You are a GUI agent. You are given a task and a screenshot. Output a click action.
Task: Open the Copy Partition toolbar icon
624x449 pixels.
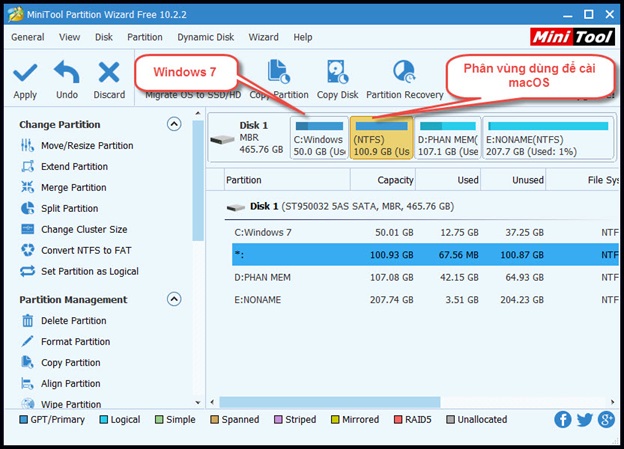(279, 72)
